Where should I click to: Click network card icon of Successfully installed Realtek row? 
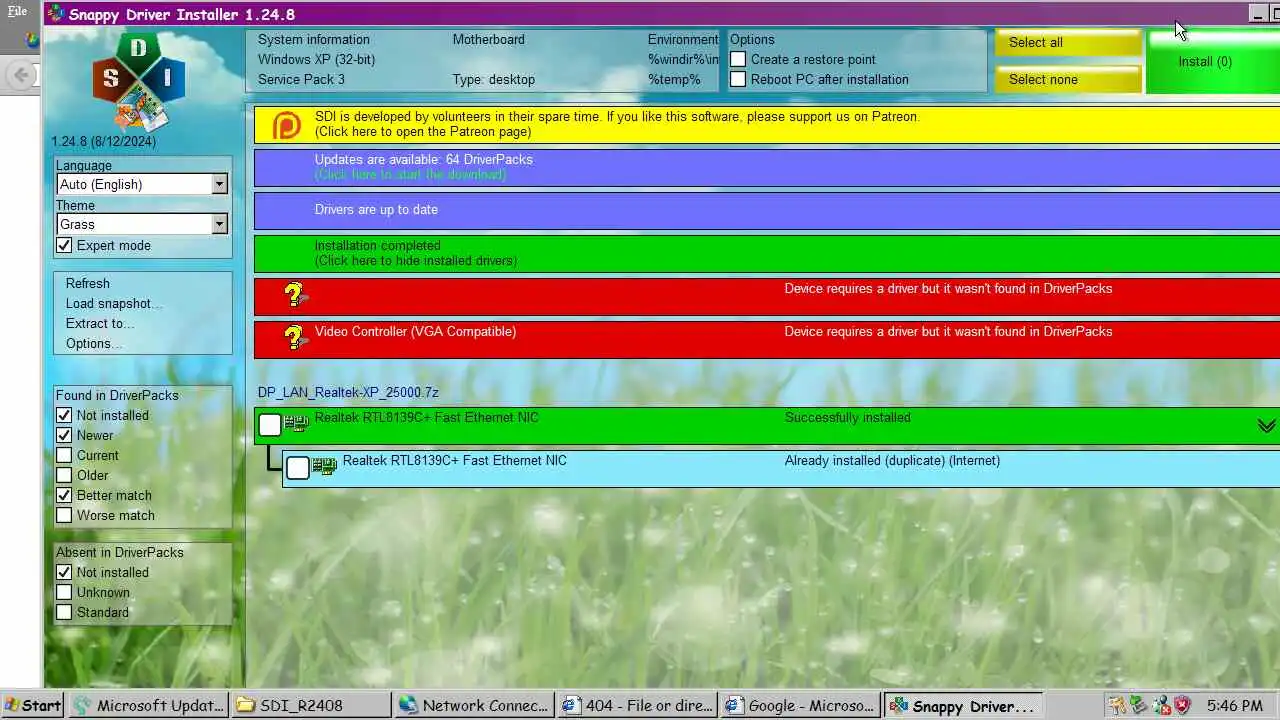(x=296, y=424)
